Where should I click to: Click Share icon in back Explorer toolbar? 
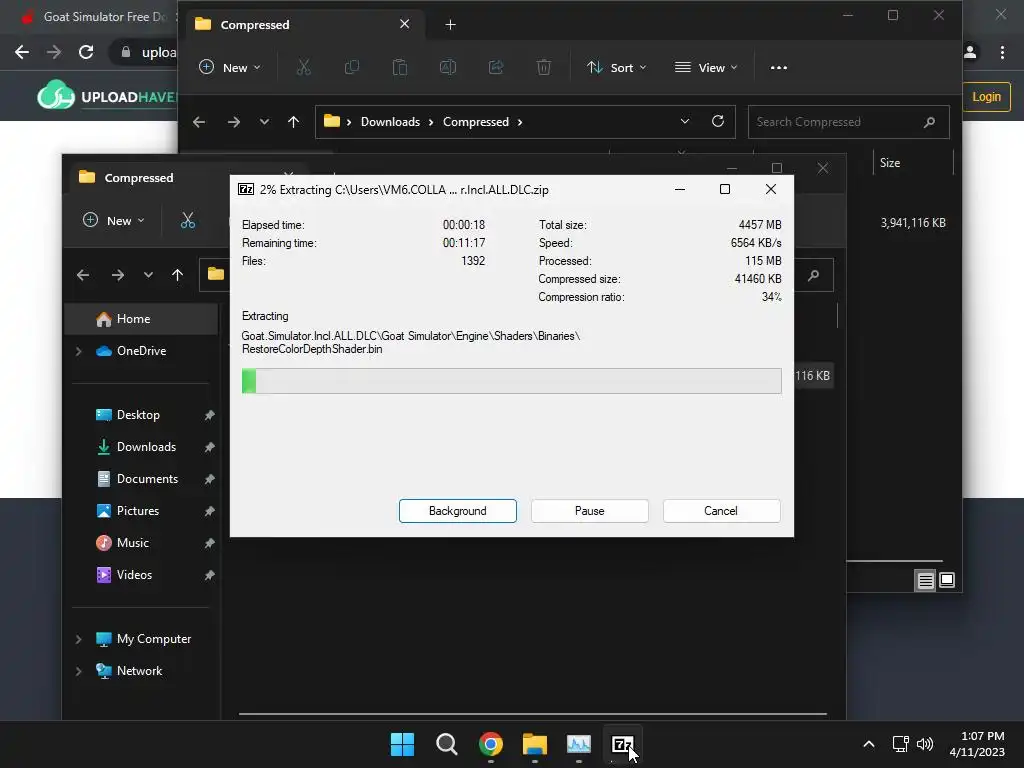pyautogui.click(x=496, y=67)
